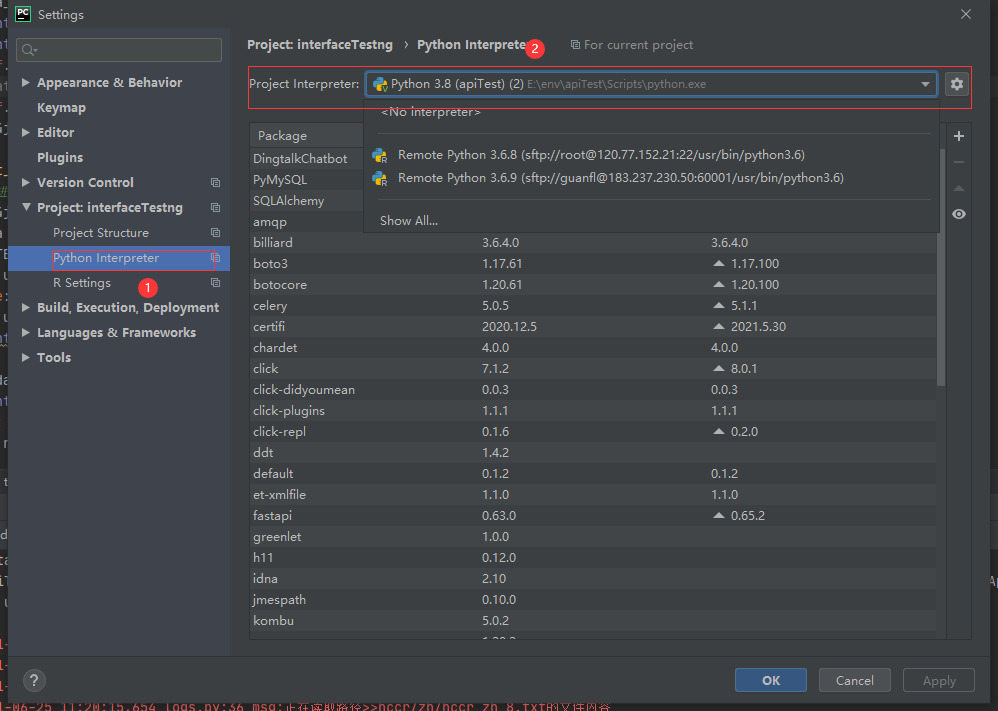Select the PyMySQL package row
Viewport: 998px width, 711px height.
[x=307, y=180]
